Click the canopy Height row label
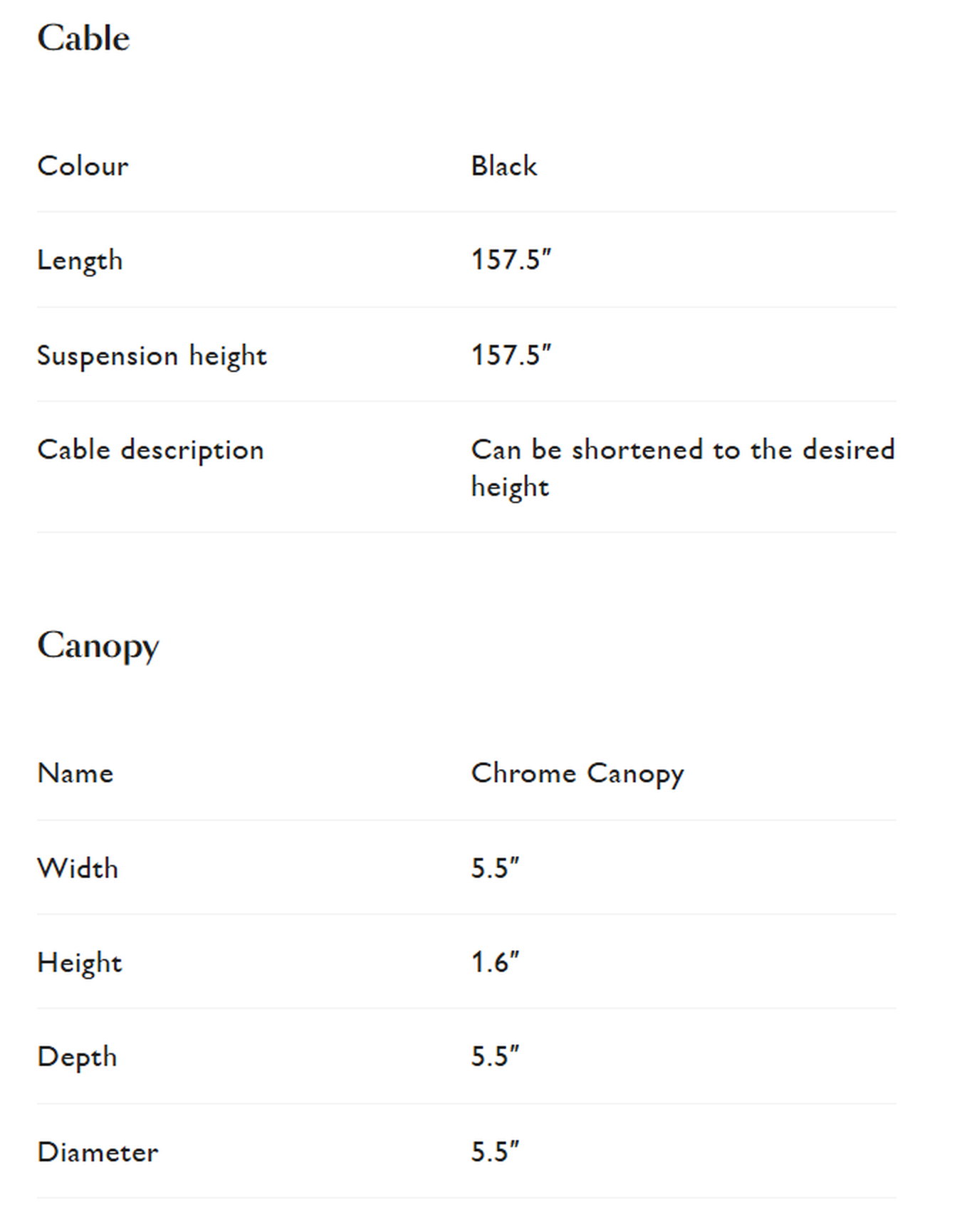Screen dimensions: 972x1232 point(80,963)
